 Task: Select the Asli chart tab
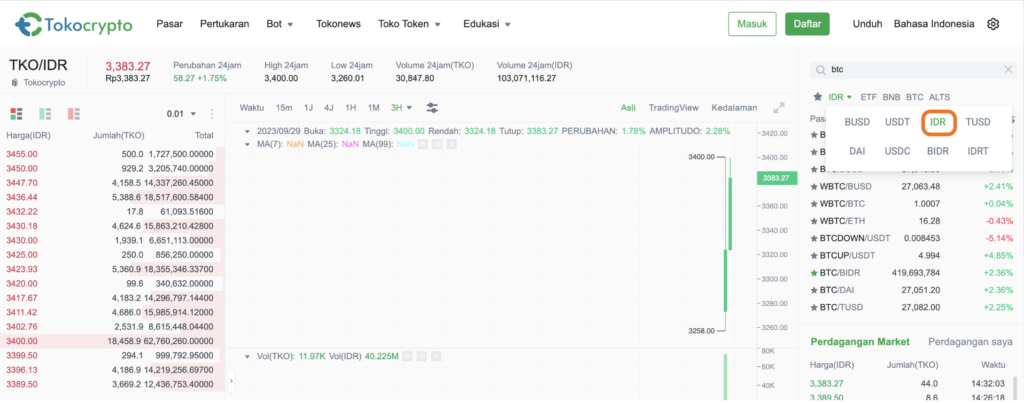[x=628, y=107]
